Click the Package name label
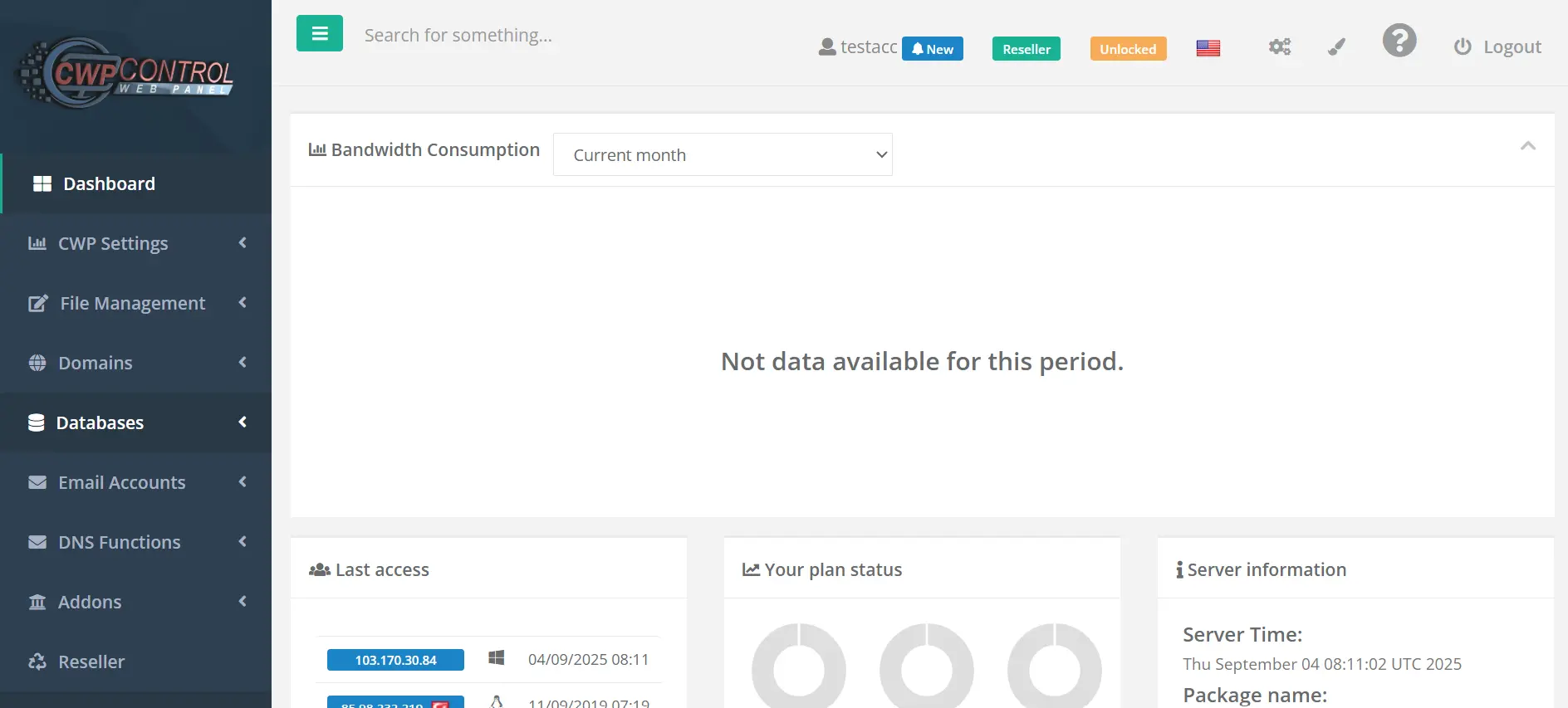 coord(1255,695)
